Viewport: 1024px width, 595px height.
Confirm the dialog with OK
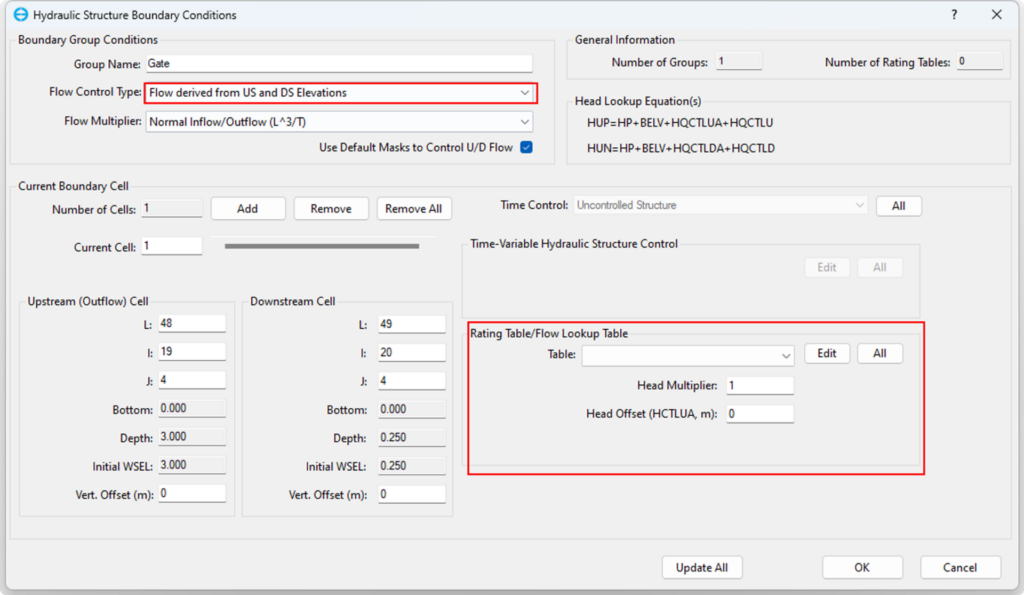[862, 568]
